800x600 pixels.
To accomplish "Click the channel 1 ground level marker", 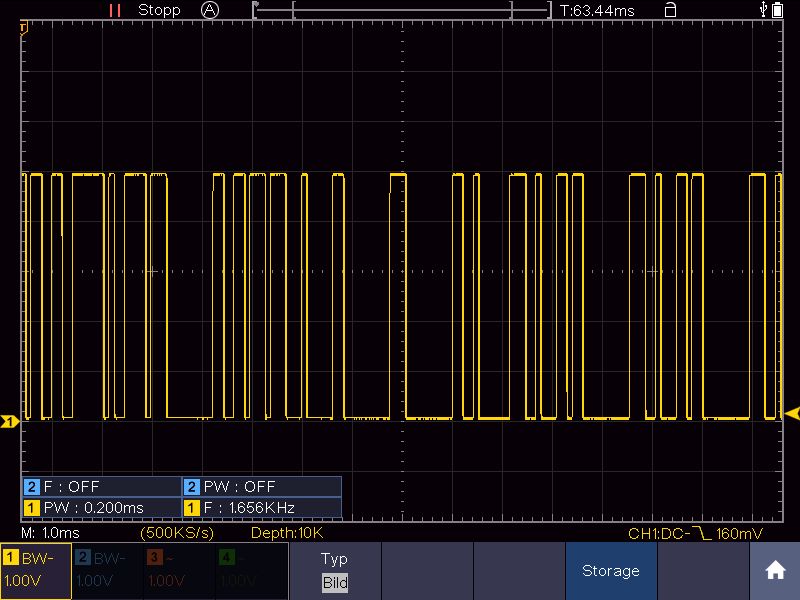I will 10,421.
